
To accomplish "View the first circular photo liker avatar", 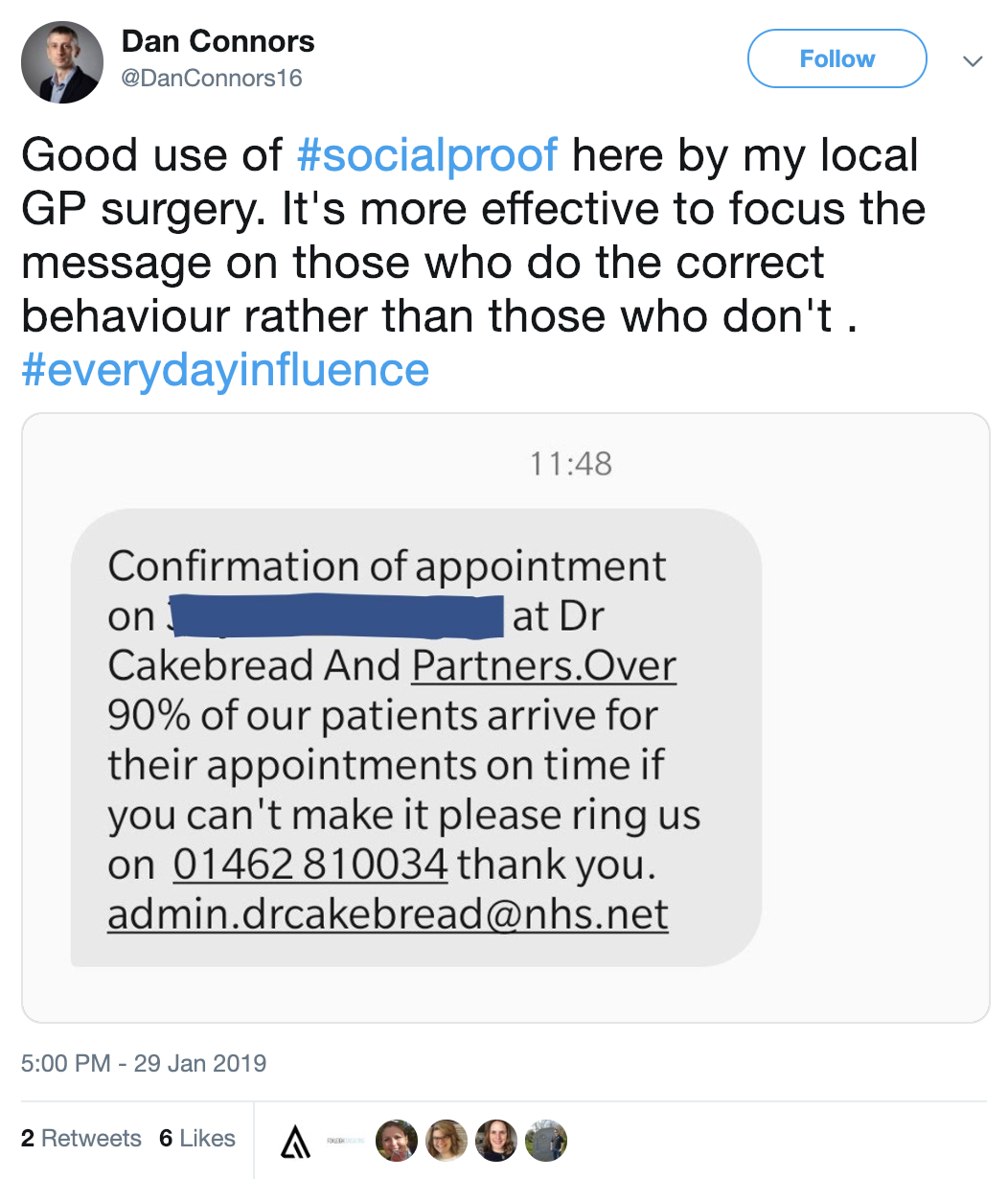I will [x=396, y=1141].
